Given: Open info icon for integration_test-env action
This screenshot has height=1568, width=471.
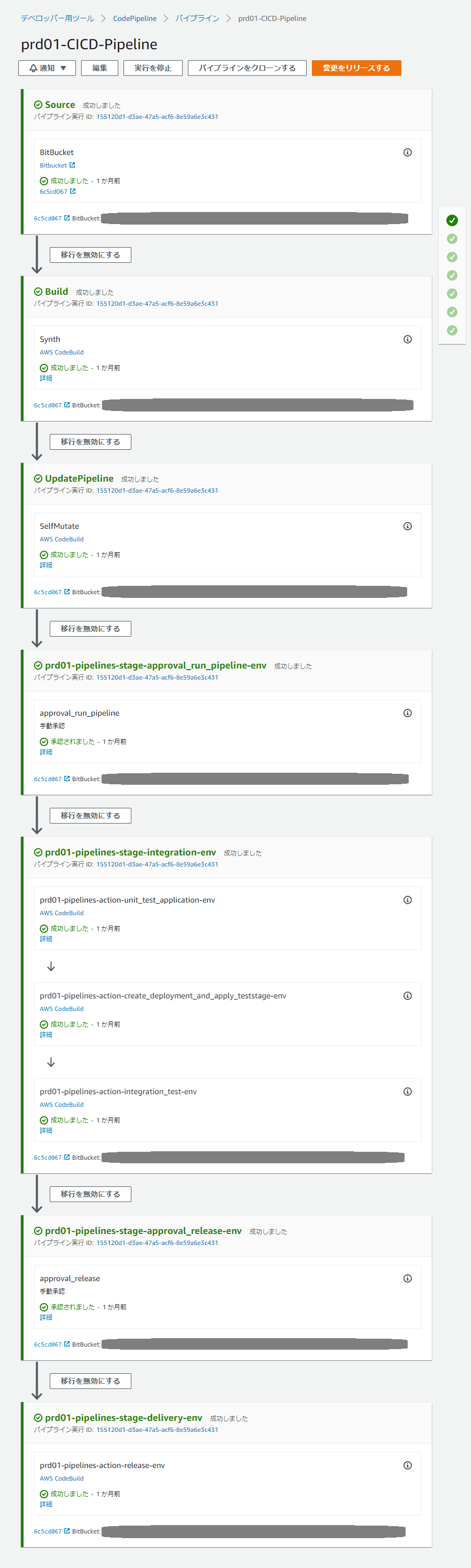Looking at the screenshot, I should pyautogui.click(x=407, y=1092).
